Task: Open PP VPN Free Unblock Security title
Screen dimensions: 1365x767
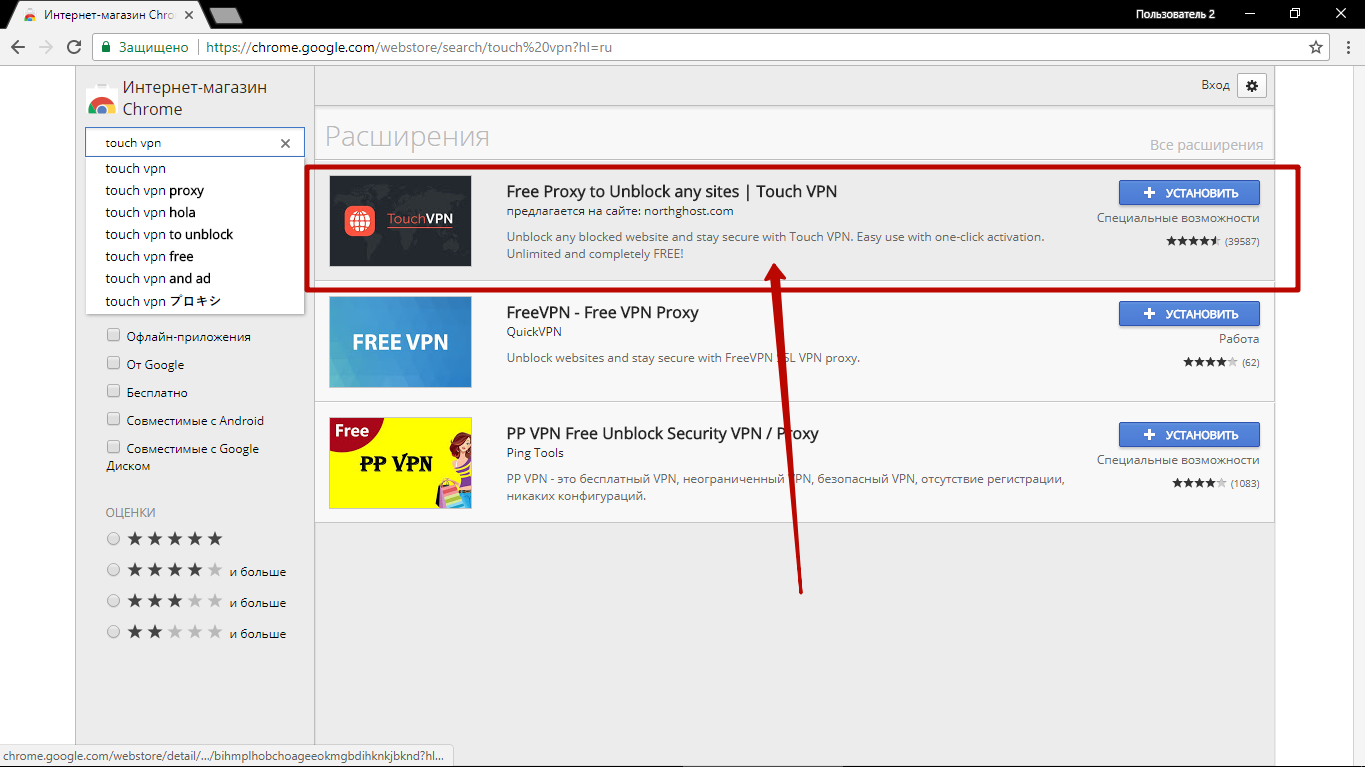Action: 663,433
